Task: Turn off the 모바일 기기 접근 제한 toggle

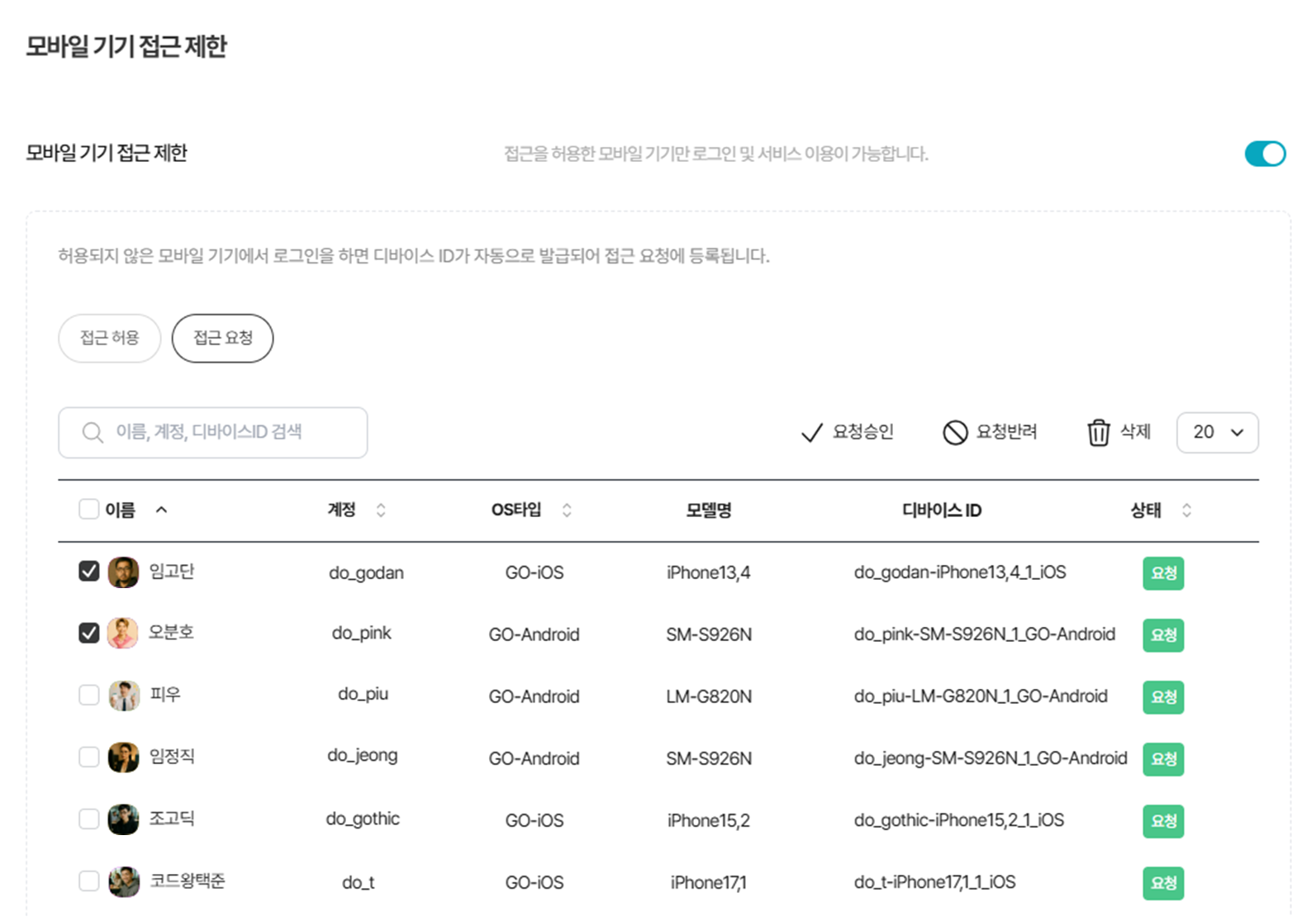Action: tap(1264, 154)
